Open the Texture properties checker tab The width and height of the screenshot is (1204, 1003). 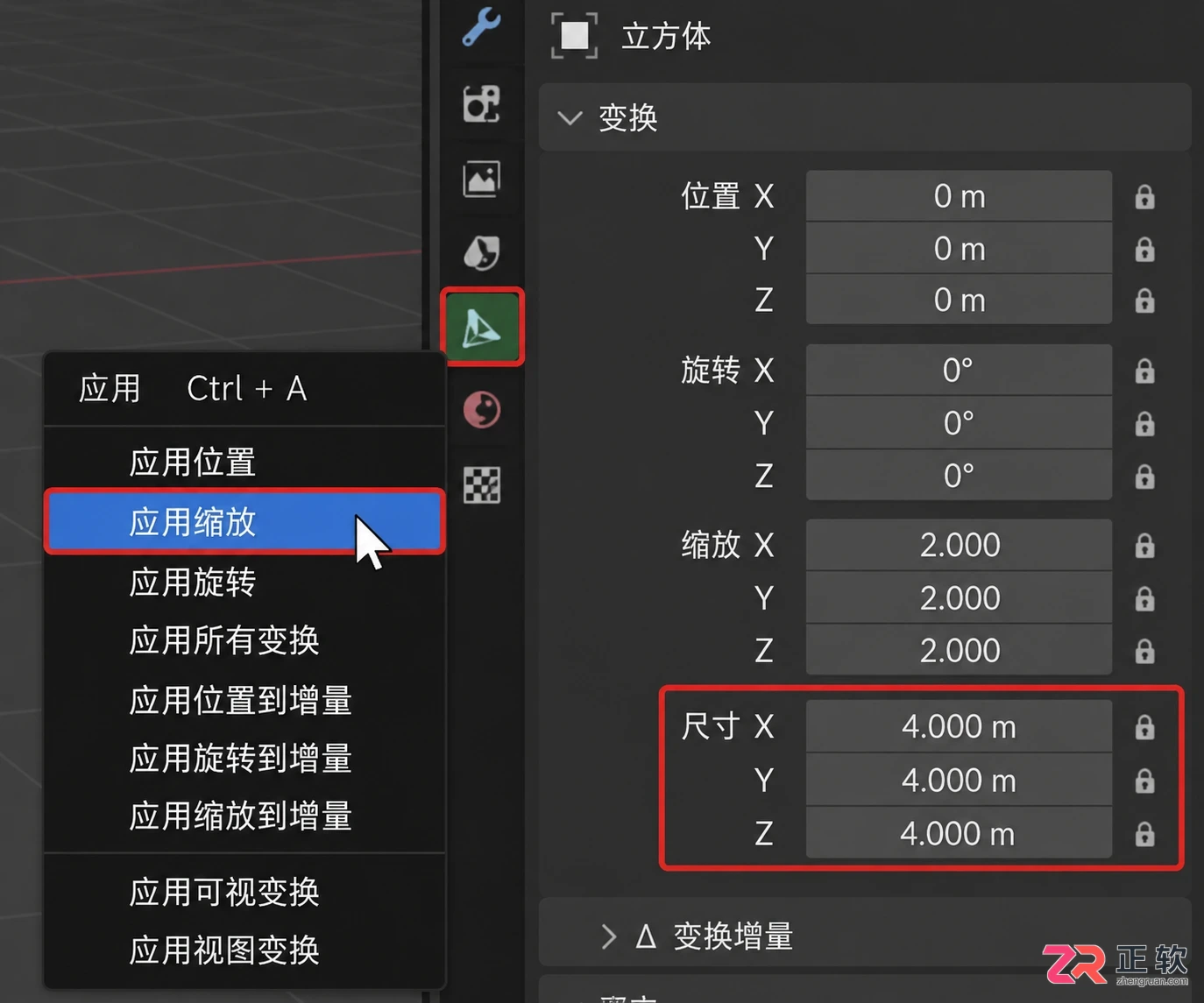[x=482, y=484]
